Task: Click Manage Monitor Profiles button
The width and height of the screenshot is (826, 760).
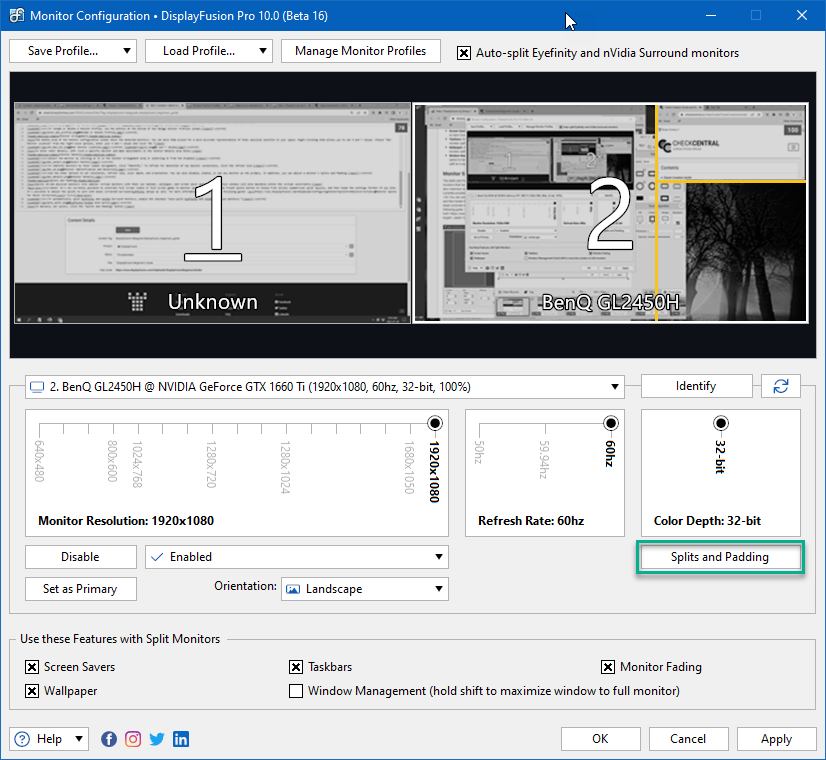Action: click(x=361, y=51)
